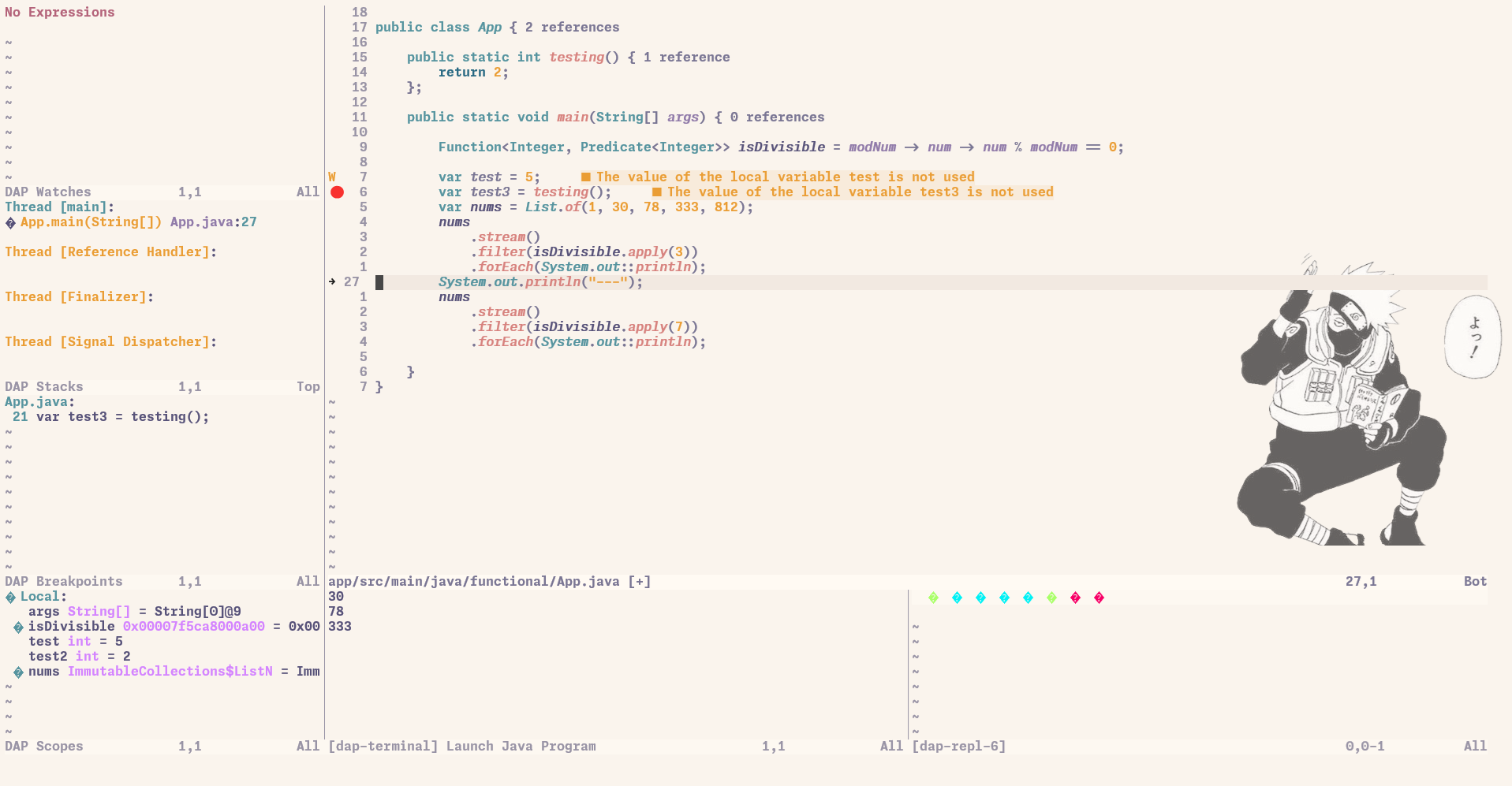Image resolution: width=1512 pixels, height=786 pixels.
Task: Click the step out control, third cyan diamond
Action: (x=1004, y=598)
